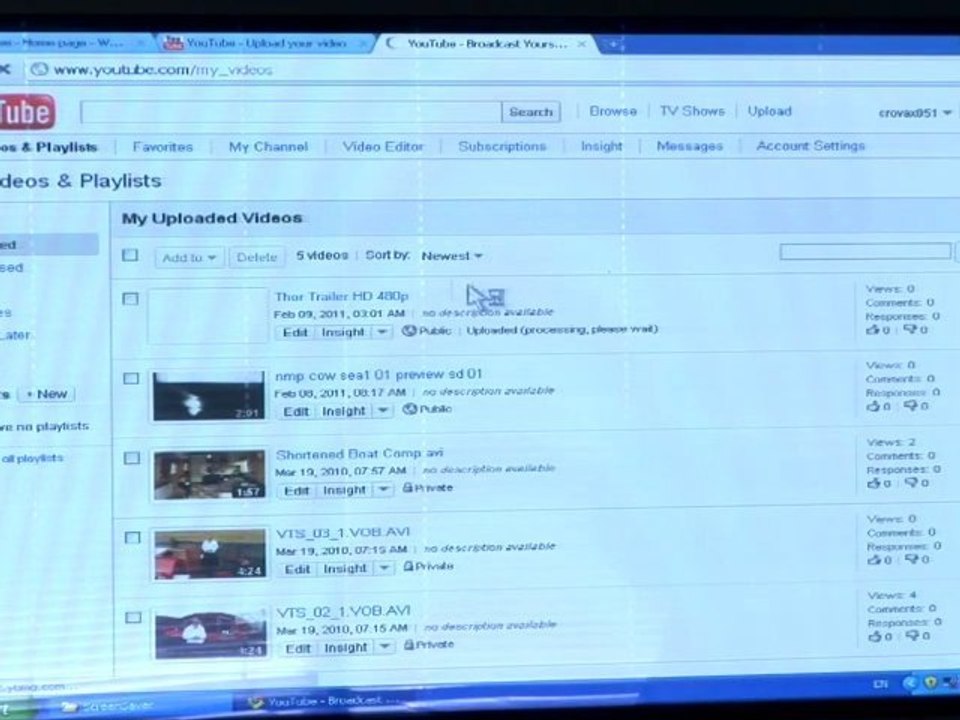This screenshot has width=960, height=720.
Task: Click the Private lock icon on Shortened Boat Comp
Action: coord(408,488)
